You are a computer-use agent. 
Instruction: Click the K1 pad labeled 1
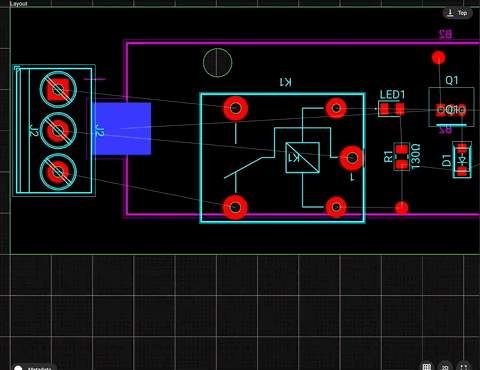pos(352,158)
